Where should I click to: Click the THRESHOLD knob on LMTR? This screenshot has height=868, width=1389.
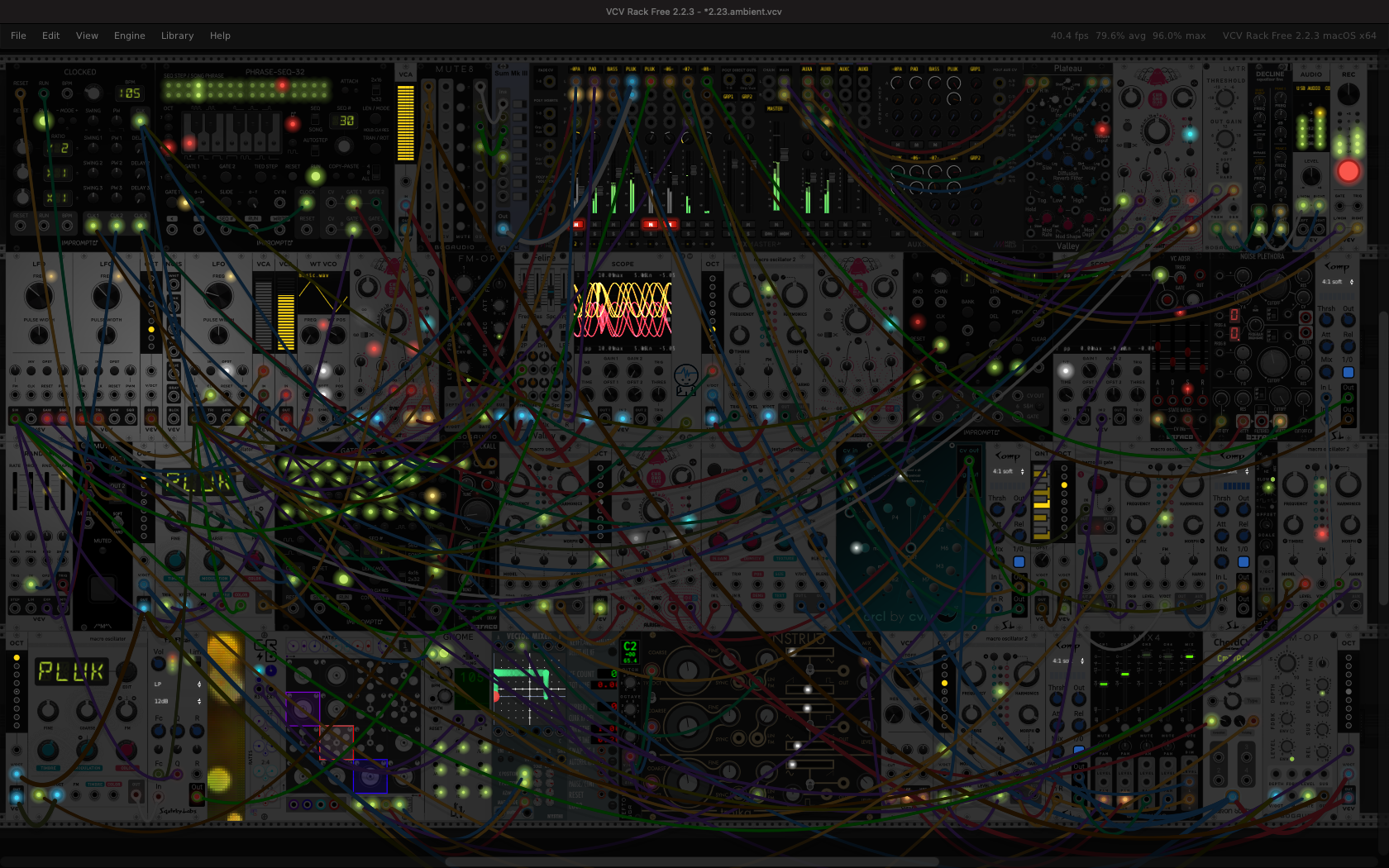[x=1224, y=99]
